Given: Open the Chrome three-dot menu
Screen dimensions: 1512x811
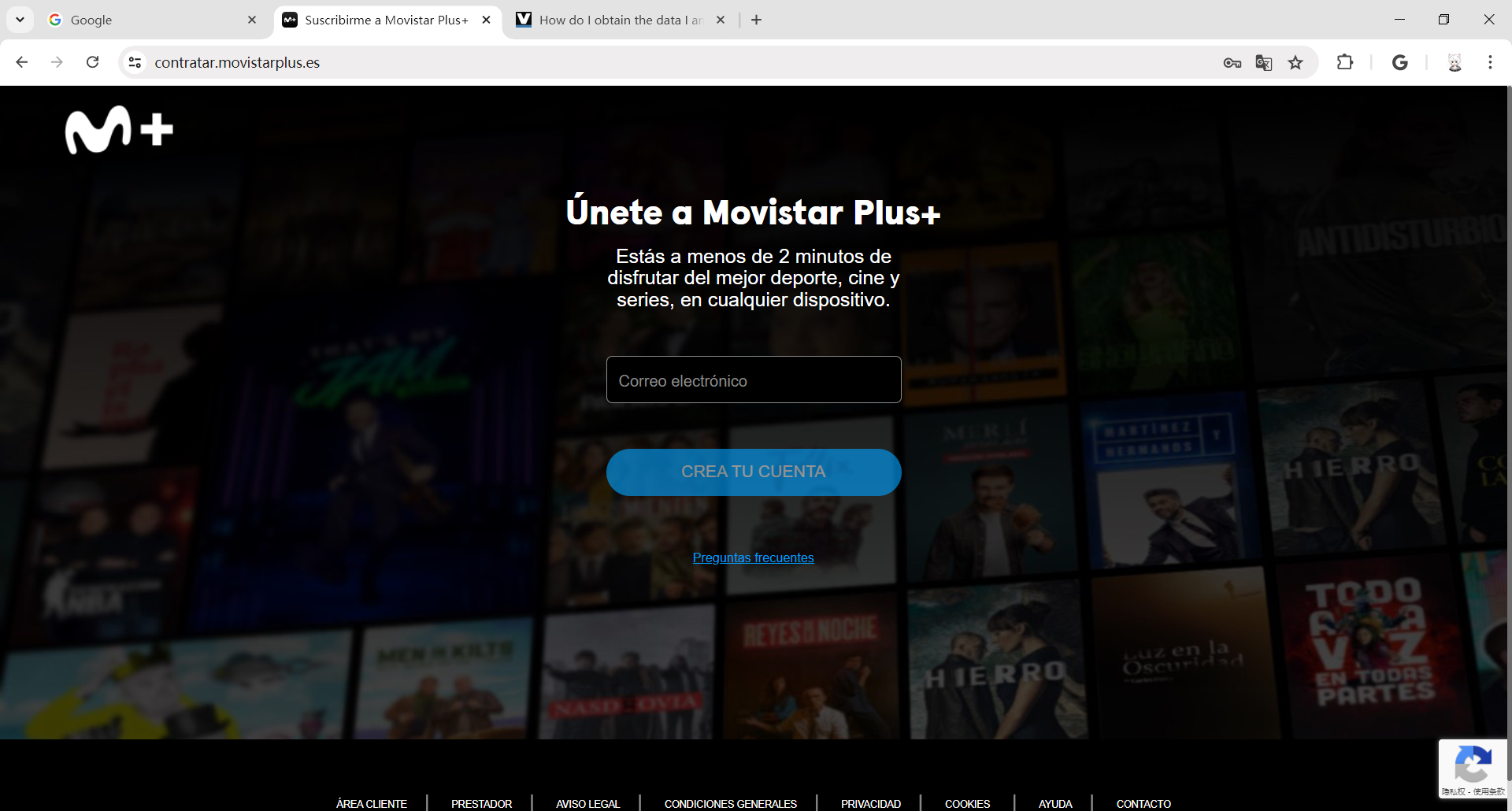Looking at the screenshot, I should pos(1490,62).
